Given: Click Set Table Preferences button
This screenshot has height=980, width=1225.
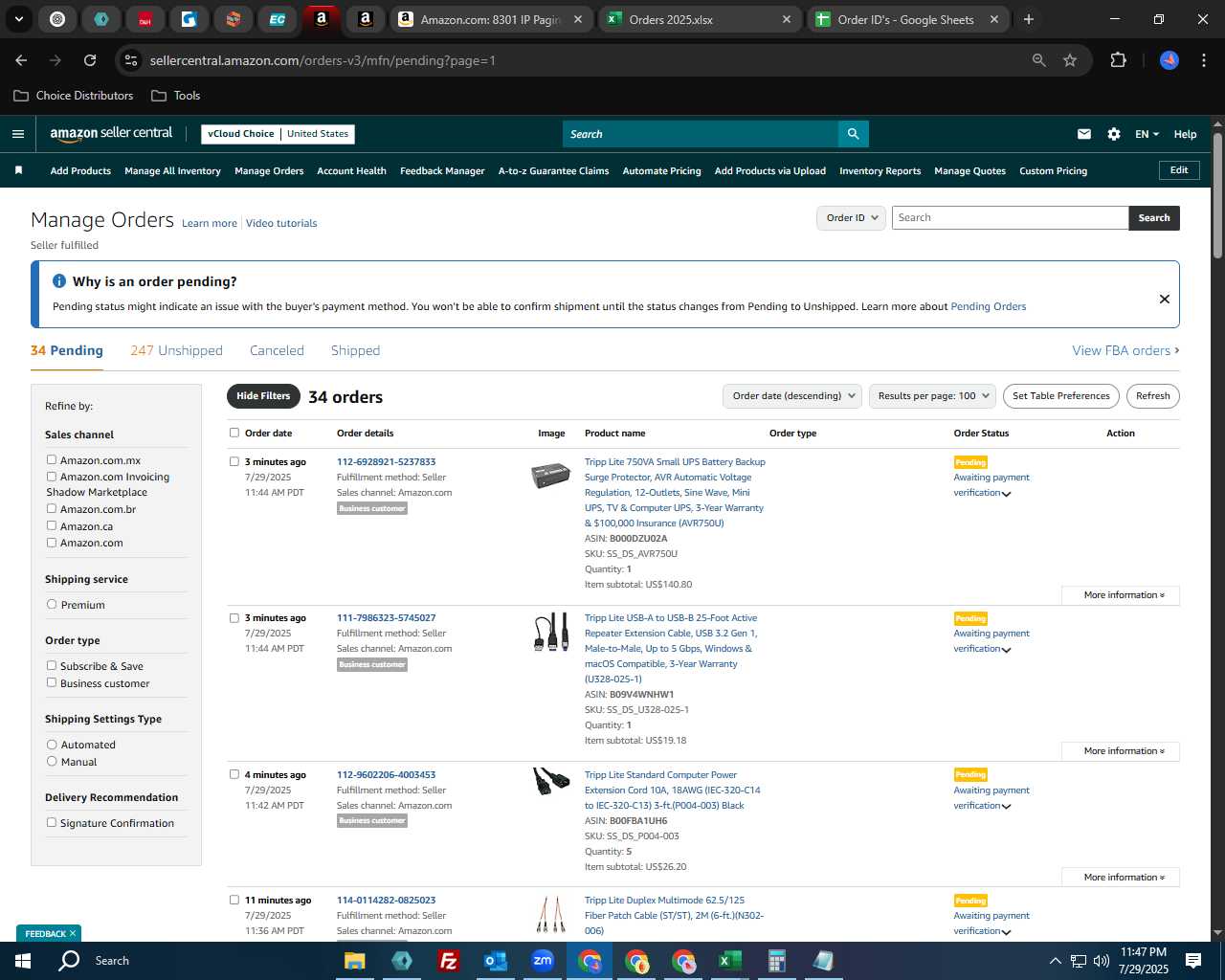Looking at the screenshot, I should [x=1060, y=396].
